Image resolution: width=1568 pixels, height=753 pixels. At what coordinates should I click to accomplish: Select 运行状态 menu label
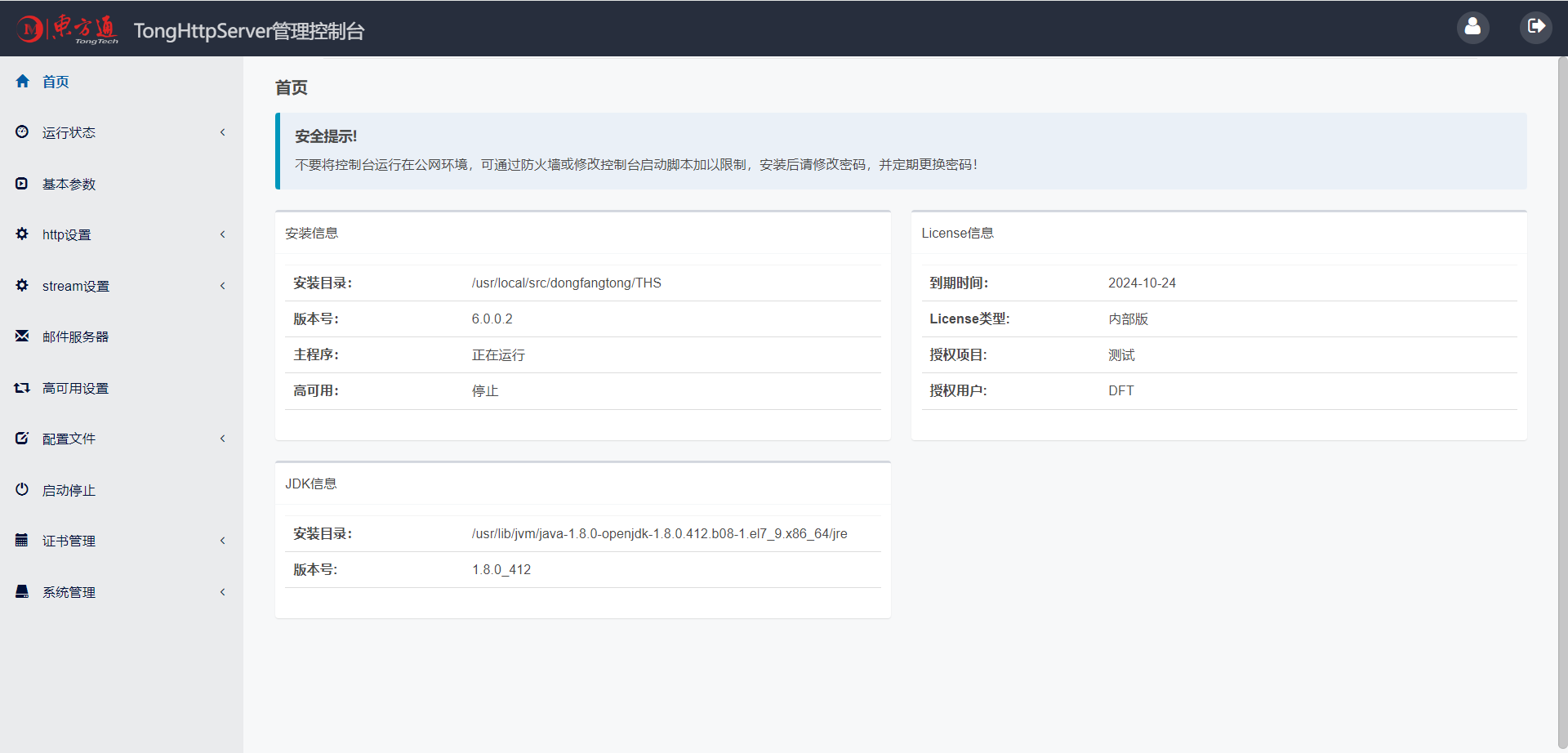point(69,132)
